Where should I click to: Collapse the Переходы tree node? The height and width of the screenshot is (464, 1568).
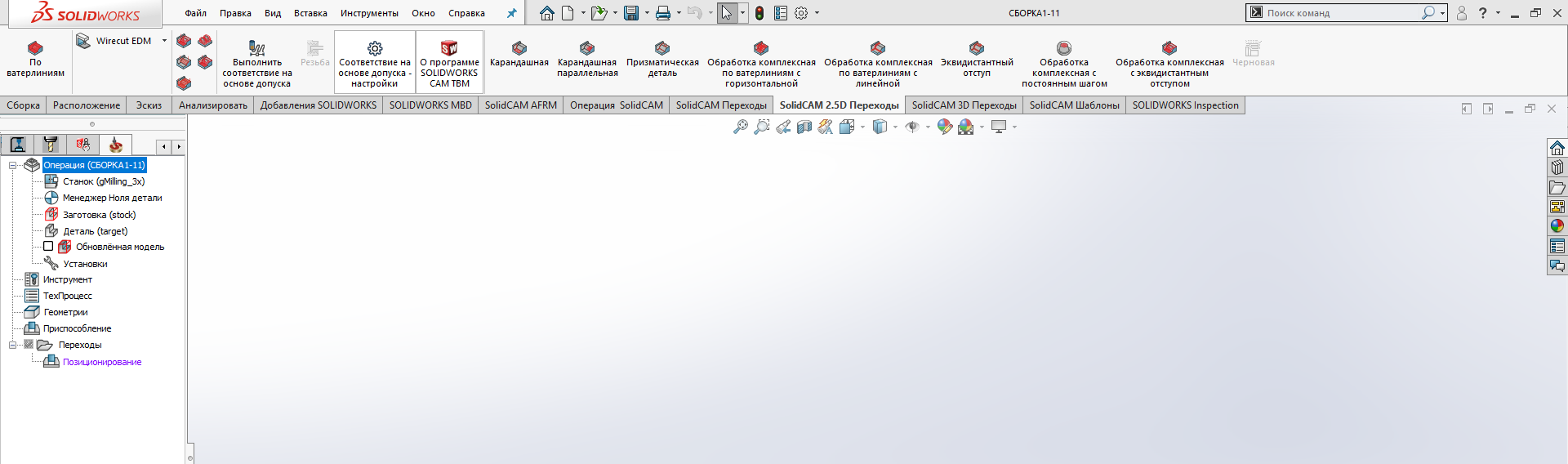[13, 345]
